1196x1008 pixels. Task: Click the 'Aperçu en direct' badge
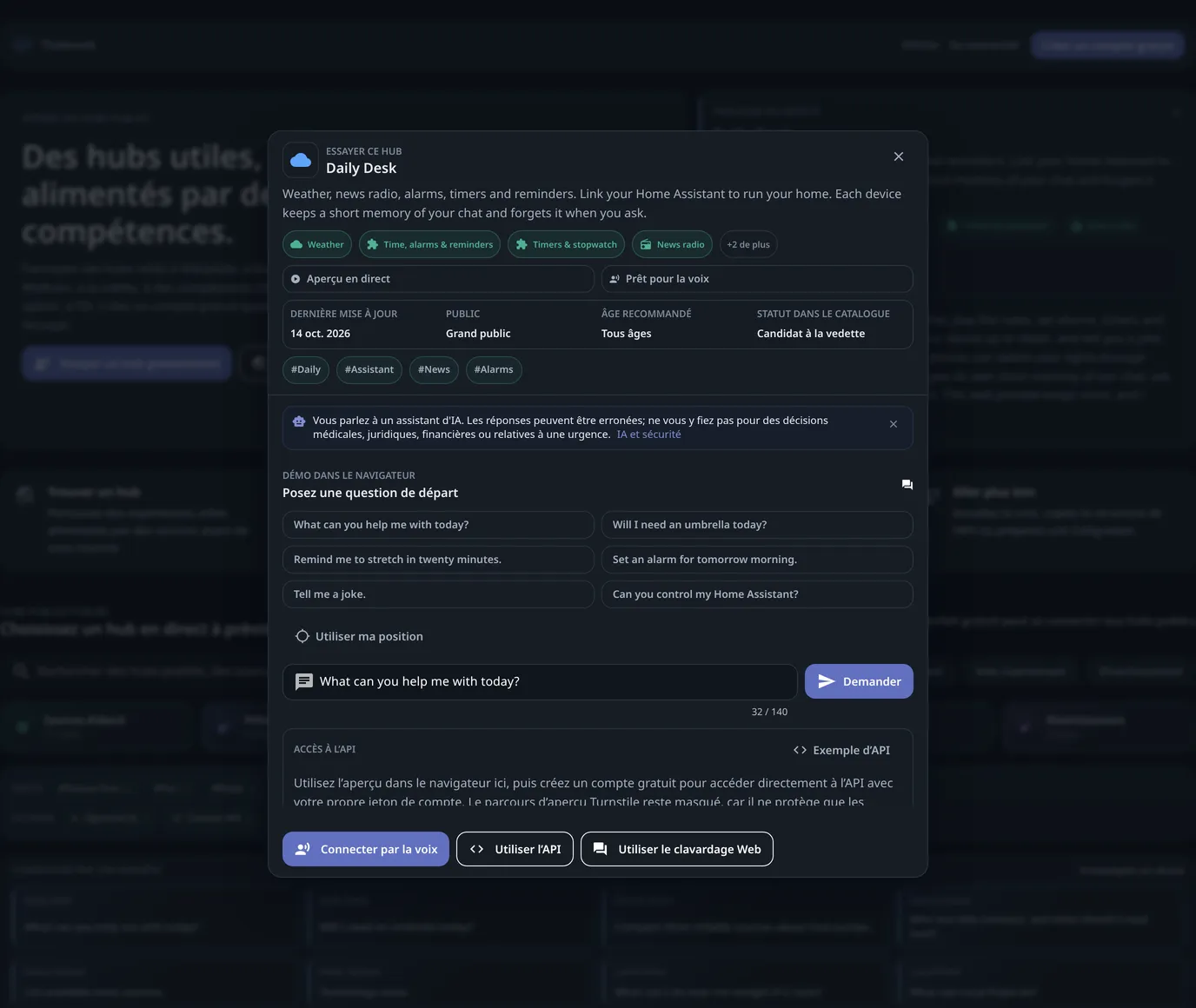pyautogui.click(x=438, y=279)
